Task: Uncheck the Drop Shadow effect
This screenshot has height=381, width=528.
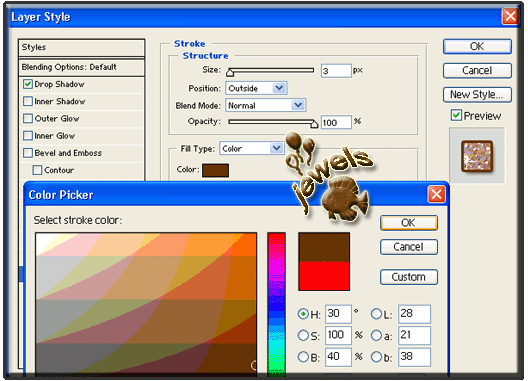Action: coord(28,84)
